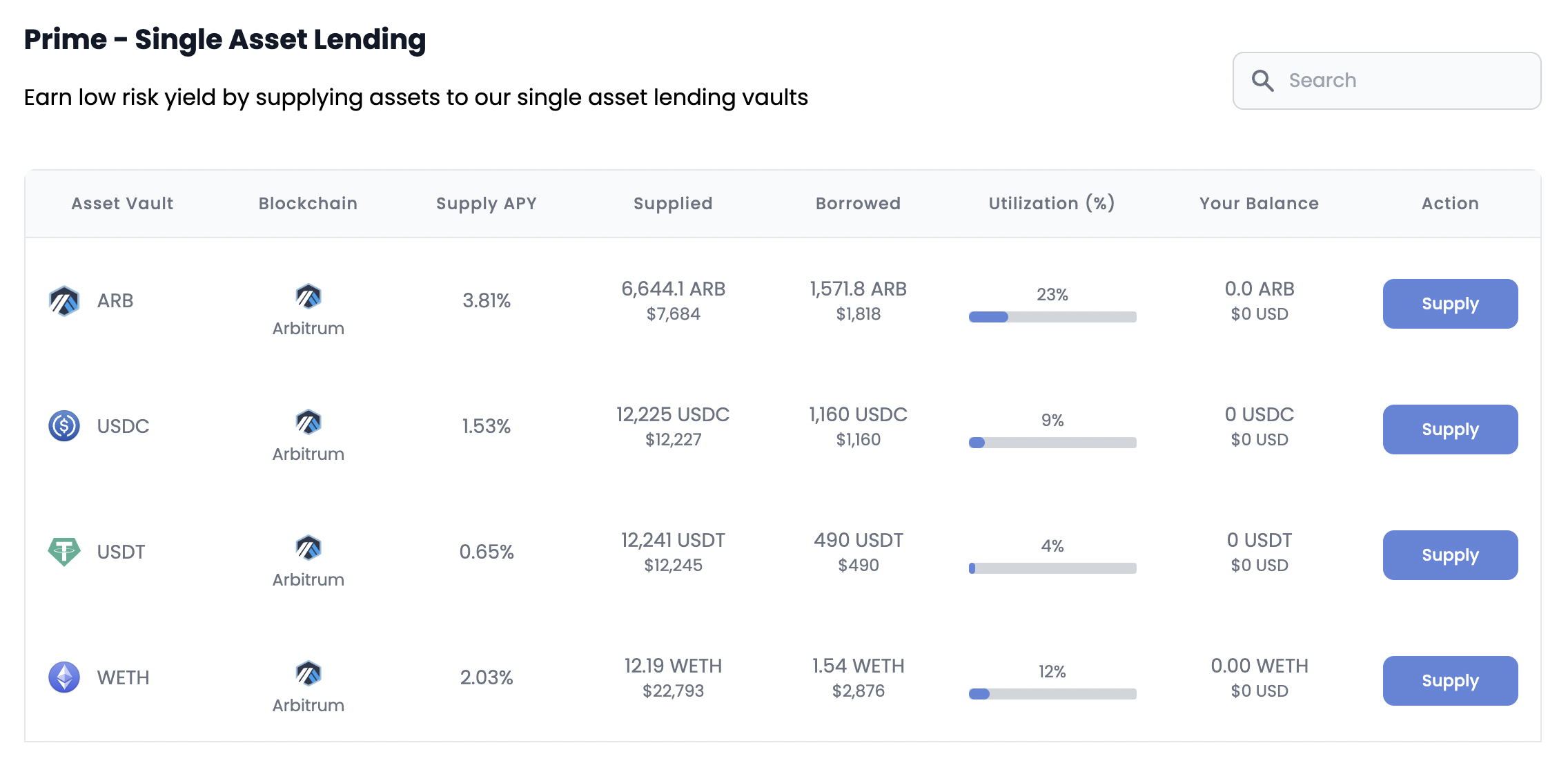Sort by Utilization (%) column header
Screen dimensions: 1568x772
point(1051,204)
